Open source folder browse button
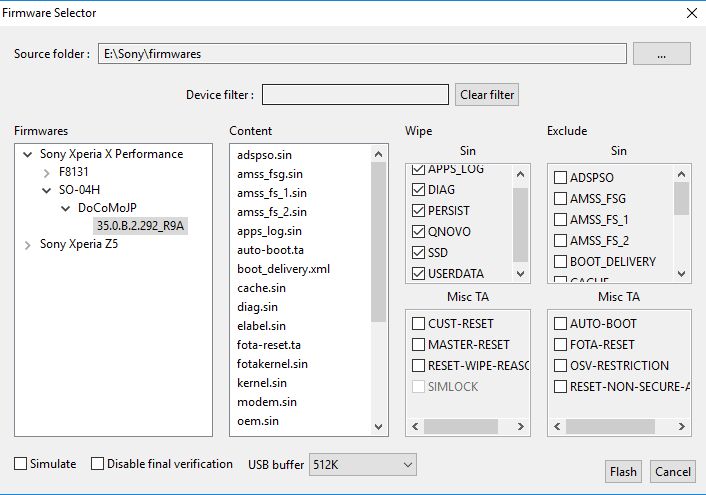The image size is (706, 495). [661, 54]
